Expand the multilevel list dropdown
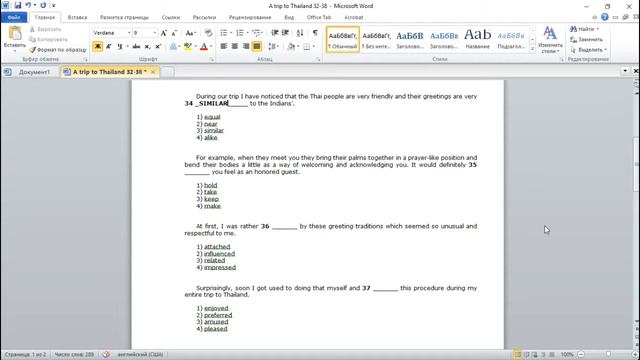This screenshot has width=640, height=360. point(262,33)
